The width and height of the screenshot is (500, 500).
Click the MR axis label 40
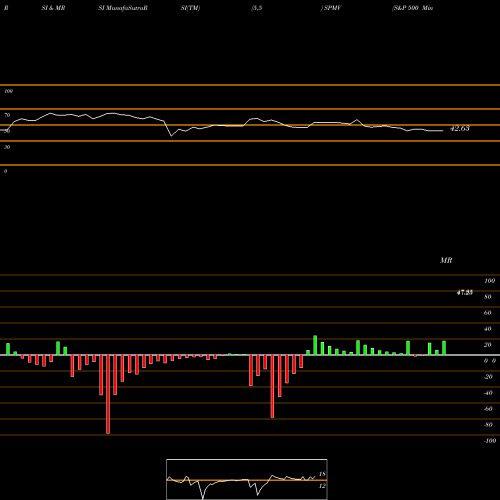(488, 329)
